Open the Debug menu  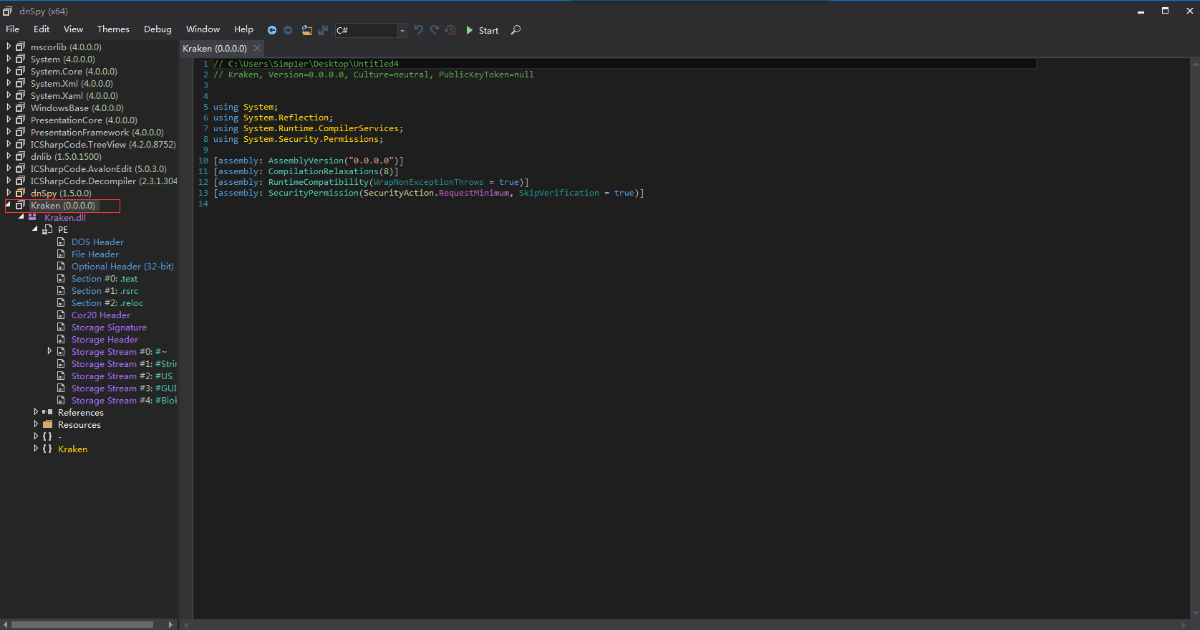157,30
